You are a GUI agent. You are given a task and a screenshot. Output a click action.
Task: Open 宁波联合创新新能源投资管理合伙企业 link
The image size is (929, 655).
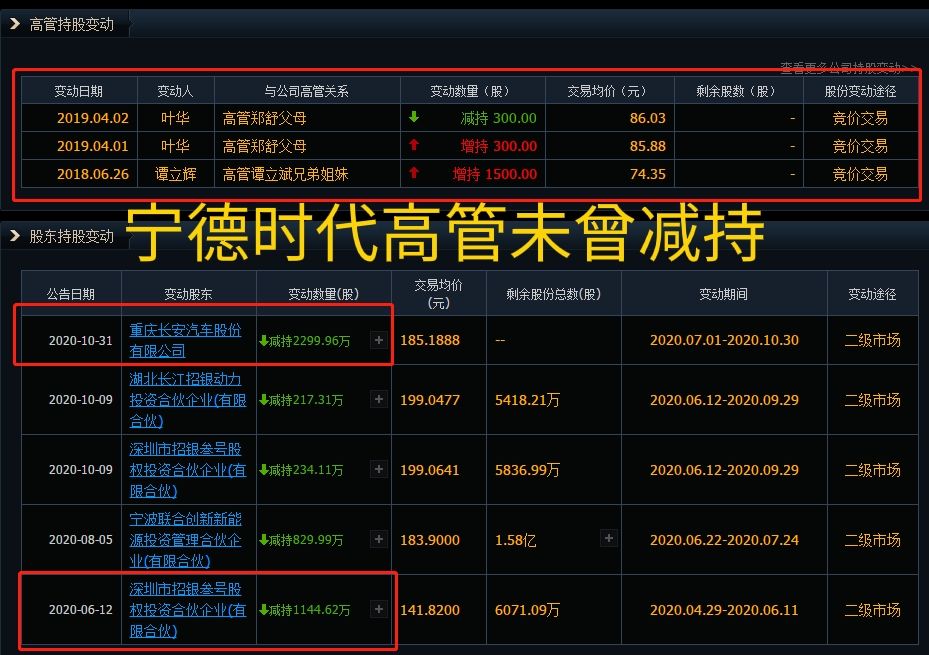click(185, 540)
